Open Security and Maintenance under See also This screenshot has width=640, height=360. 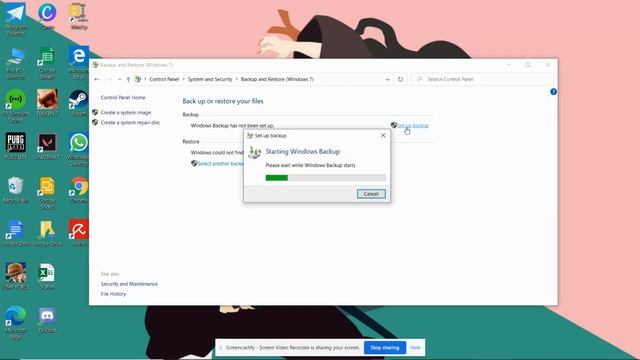pos(129,284)
